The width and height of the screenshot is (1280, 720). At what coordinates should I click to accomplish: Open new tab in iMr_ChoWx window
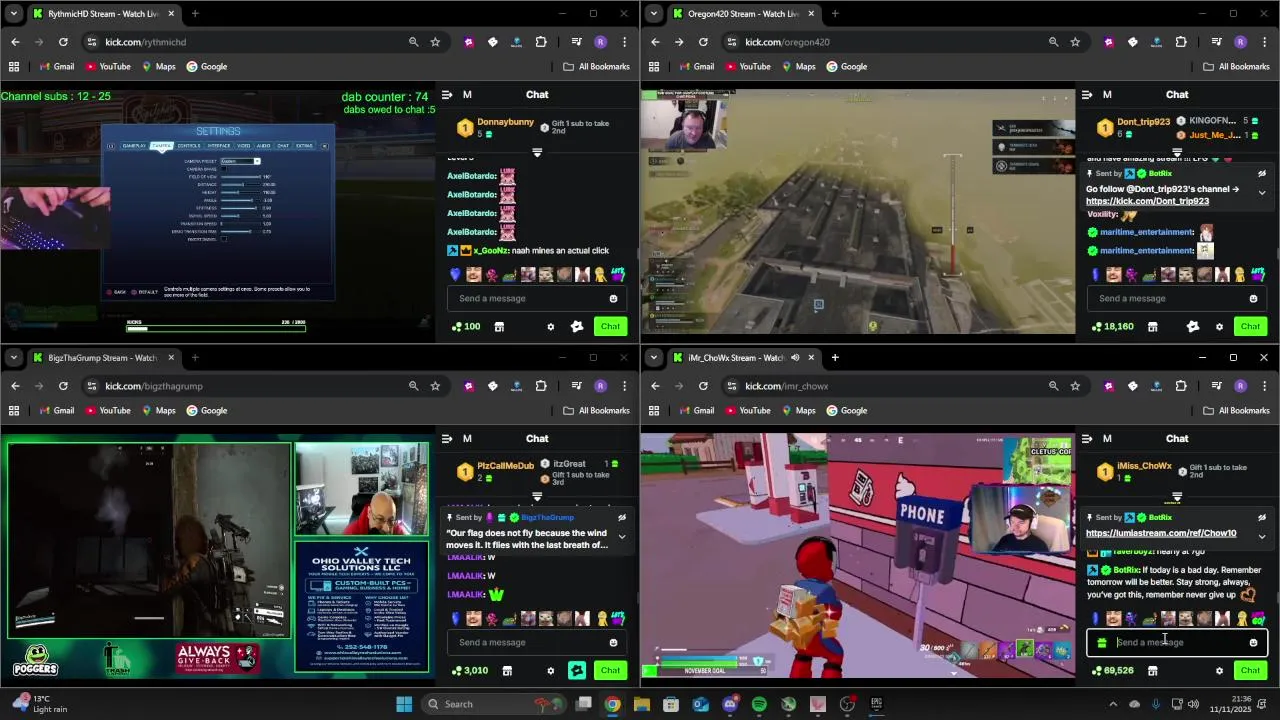pos(835,358)
